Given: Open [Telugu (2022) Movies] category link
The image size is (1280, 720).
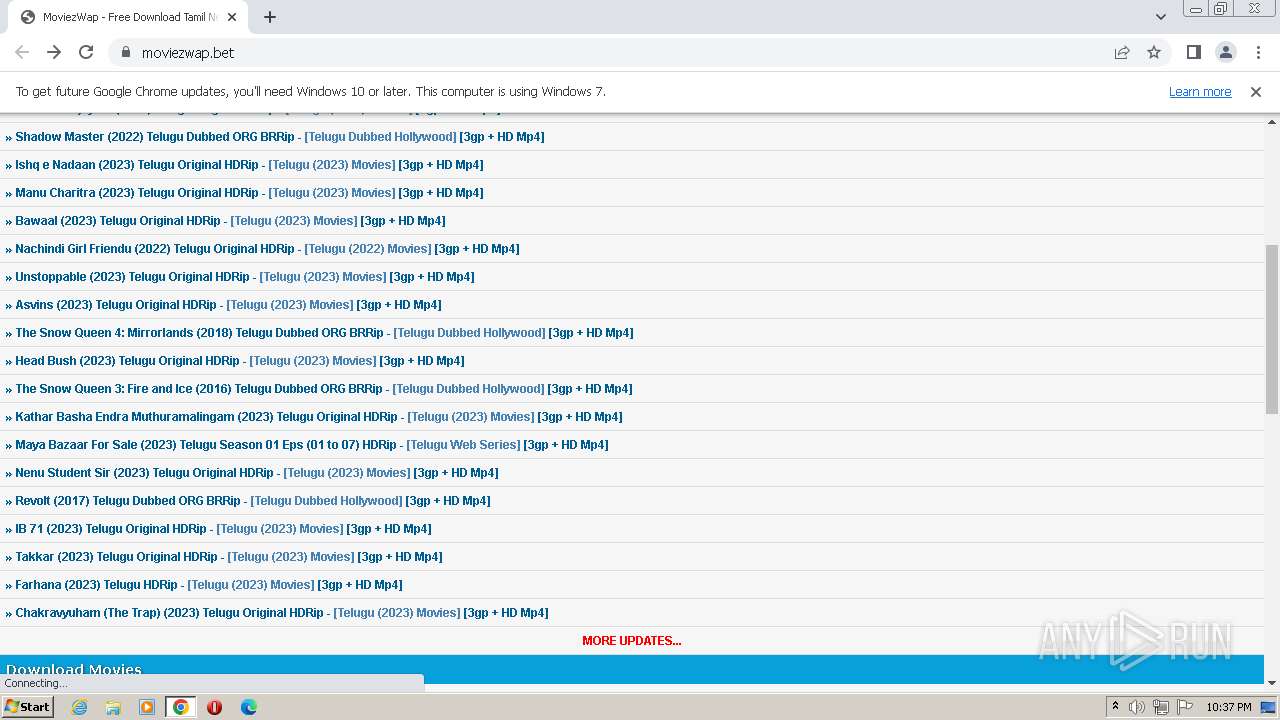Looking at the screenshot, I should (x=368, y=249).
